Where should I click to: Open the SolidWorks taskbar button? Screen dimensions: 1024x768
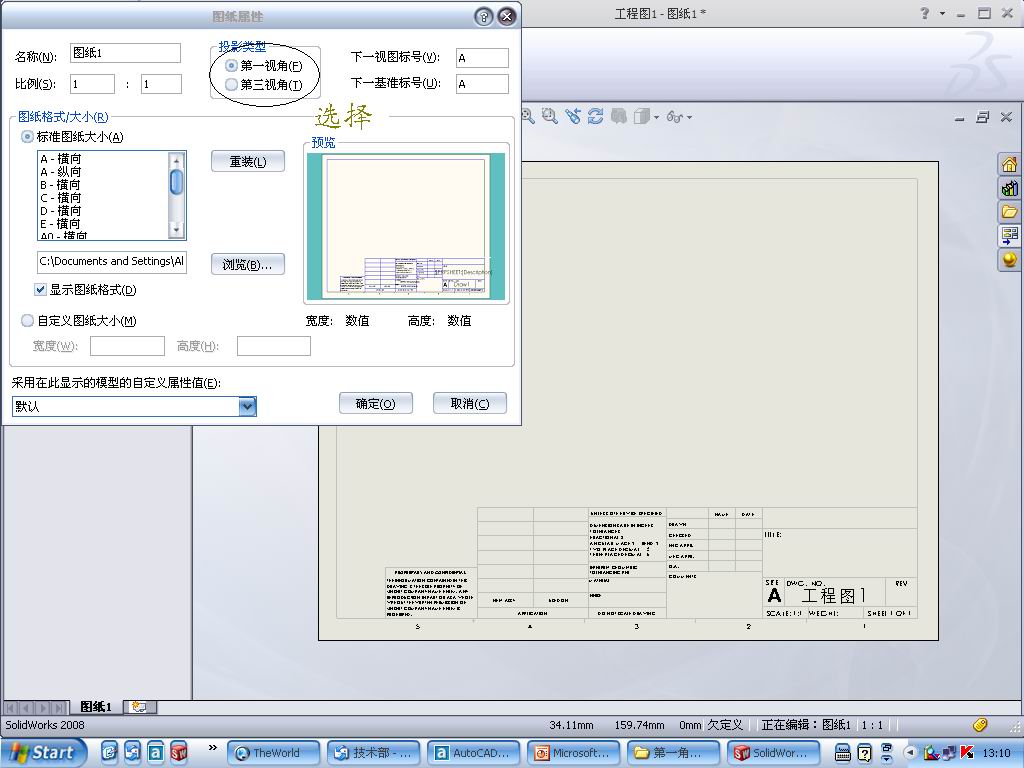tap(774, 753)
